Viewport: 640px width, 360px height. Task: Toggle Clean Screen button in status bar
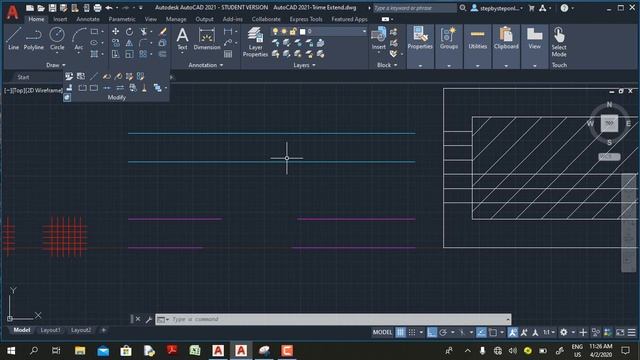coord(620,333)
